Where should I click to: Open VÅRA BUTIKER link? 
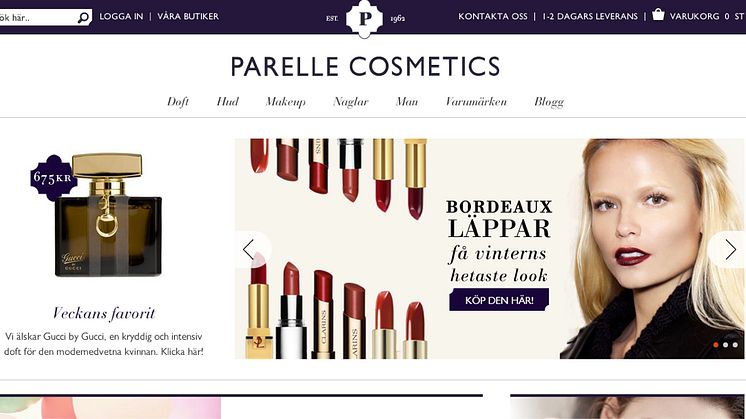click(x=188, y=16)
